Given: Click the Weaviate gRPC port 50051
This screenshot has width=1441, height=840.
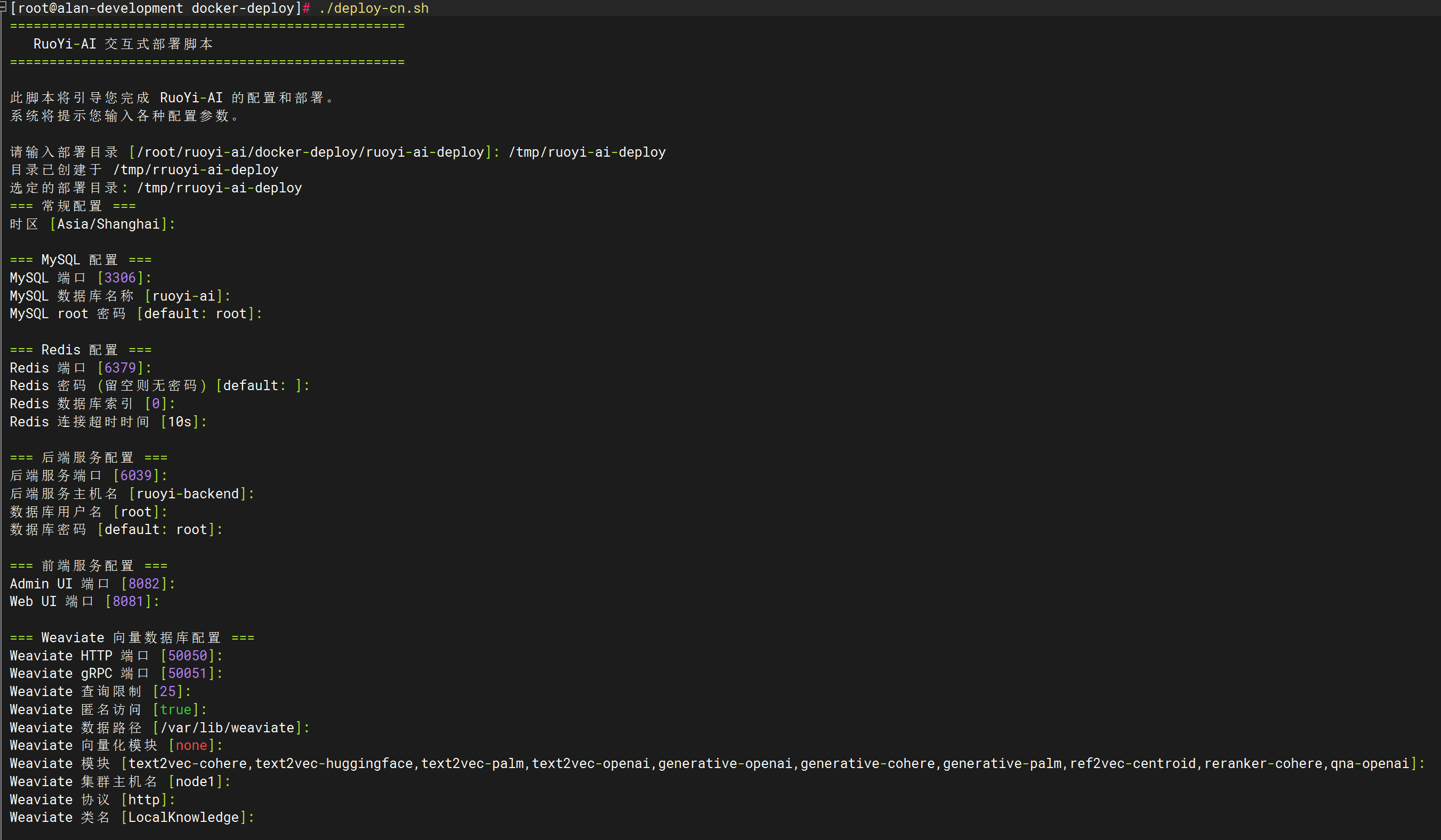Looking at the screenshot, I should click(x=187, y=674).
